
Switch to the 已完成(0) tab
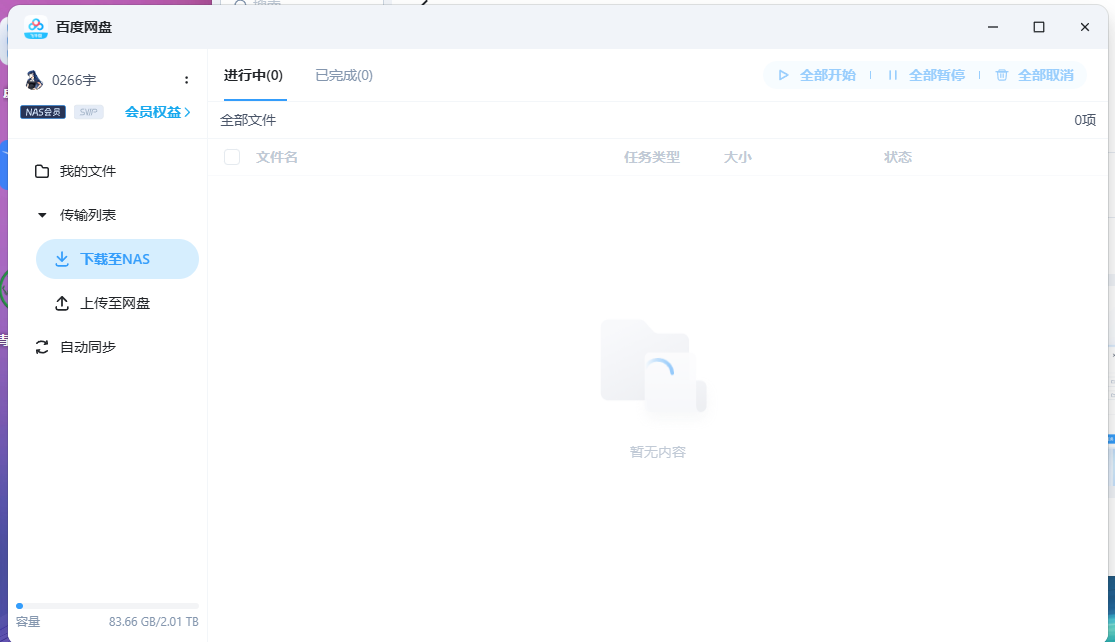(344, 75)
